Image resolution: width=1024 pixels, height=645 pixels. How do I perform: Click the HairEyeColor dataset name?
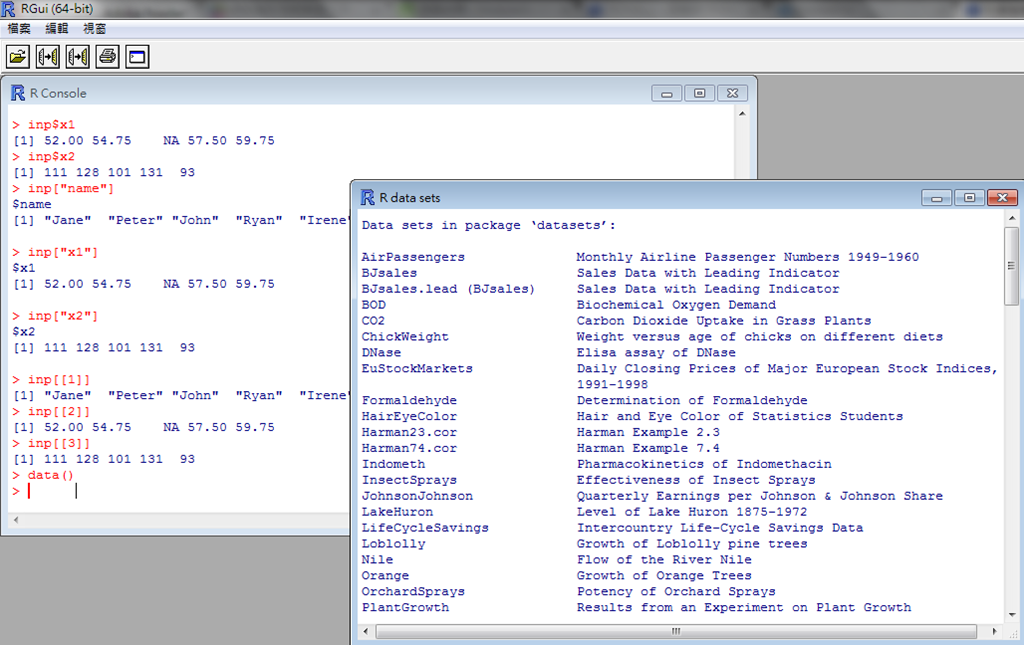point(409,417)
